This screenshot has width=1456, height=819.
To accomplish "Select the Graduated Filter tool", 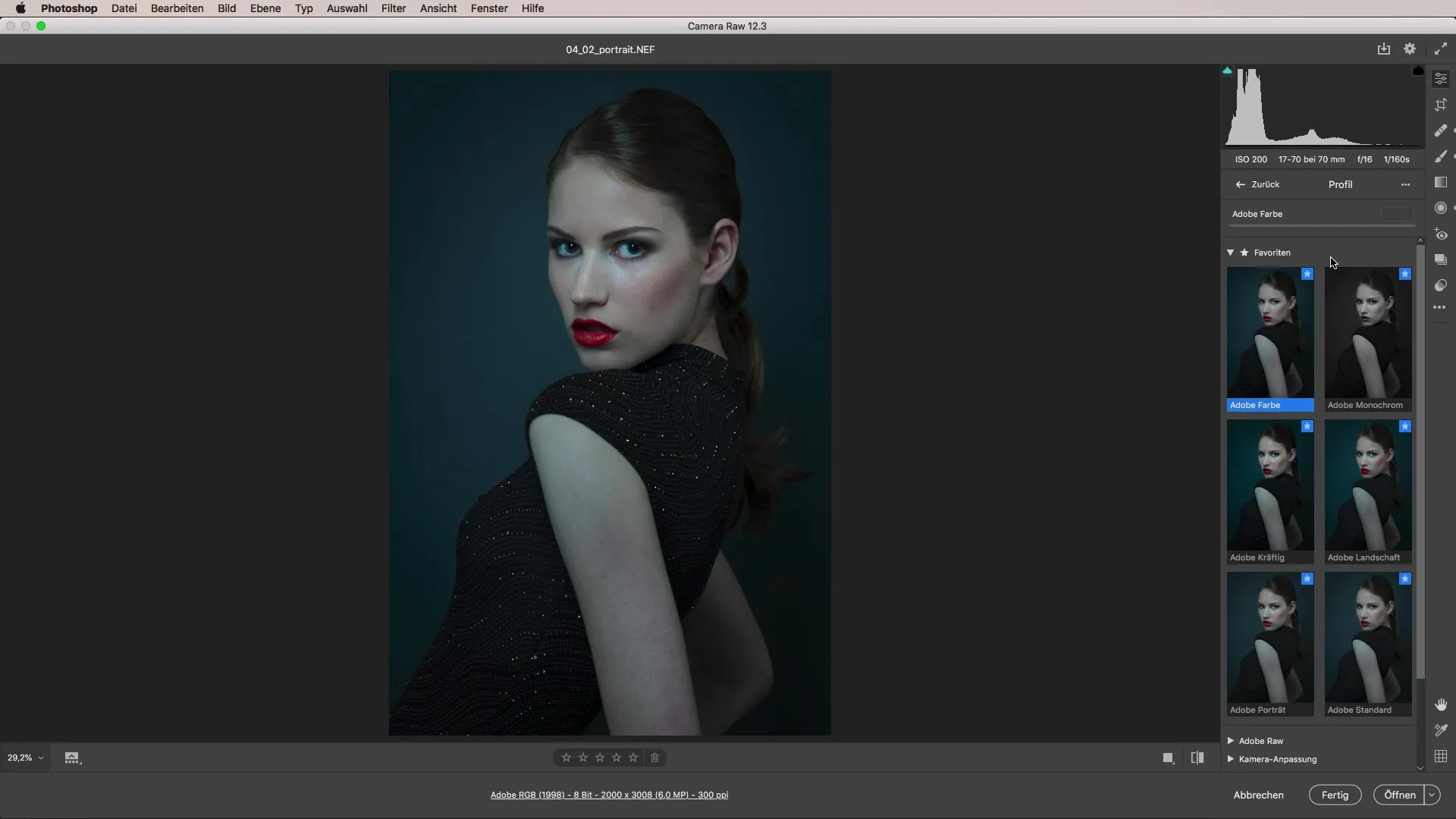I will click(x=1441, y=182).
